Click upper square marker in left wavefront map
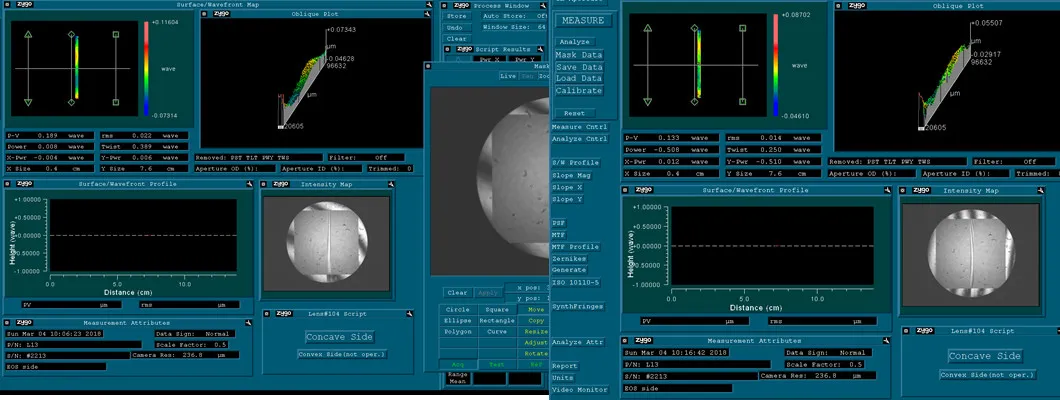This screenshot has width=1060, height=400. (x=116, y=34)
